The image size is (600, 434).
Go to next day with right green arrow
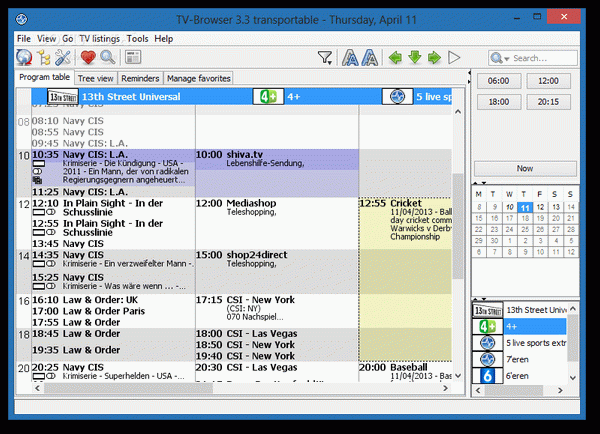click(434, 58)
